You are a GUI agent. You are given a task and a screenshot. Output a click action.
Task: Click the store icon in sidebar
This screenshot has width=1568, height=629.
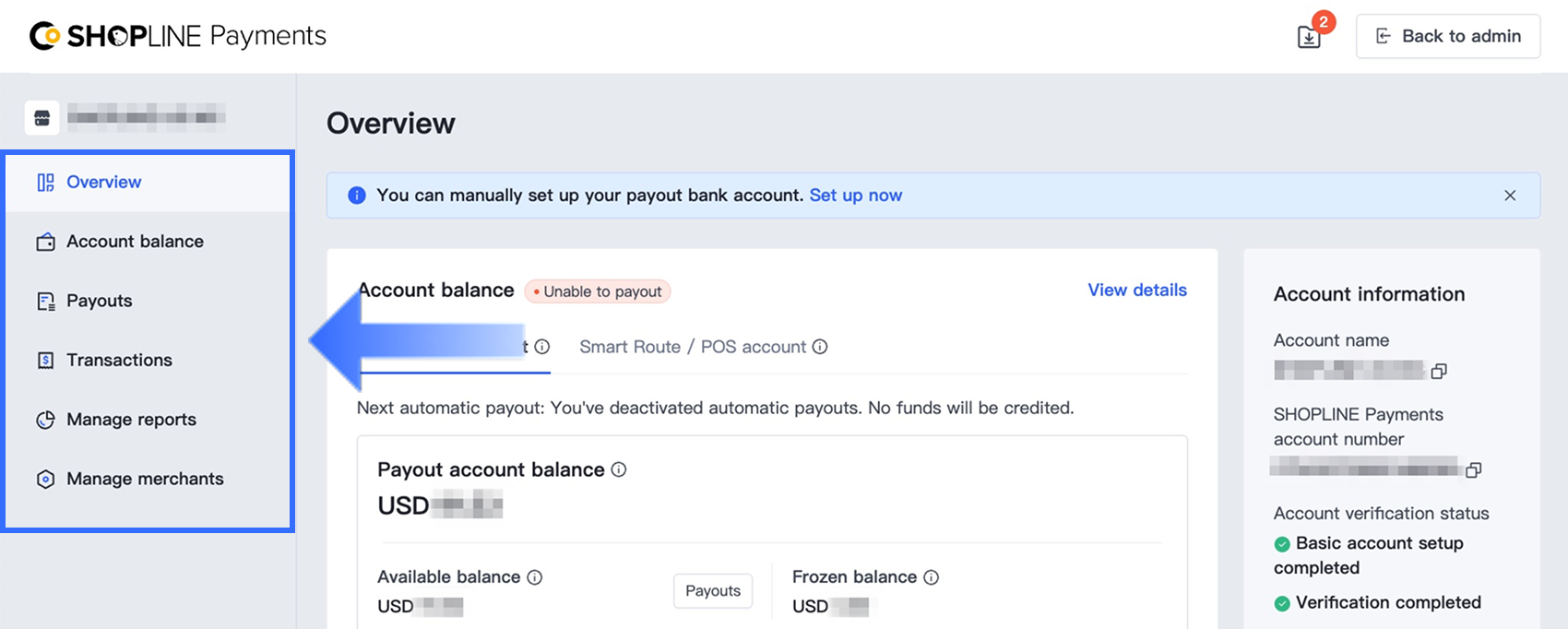42,118
